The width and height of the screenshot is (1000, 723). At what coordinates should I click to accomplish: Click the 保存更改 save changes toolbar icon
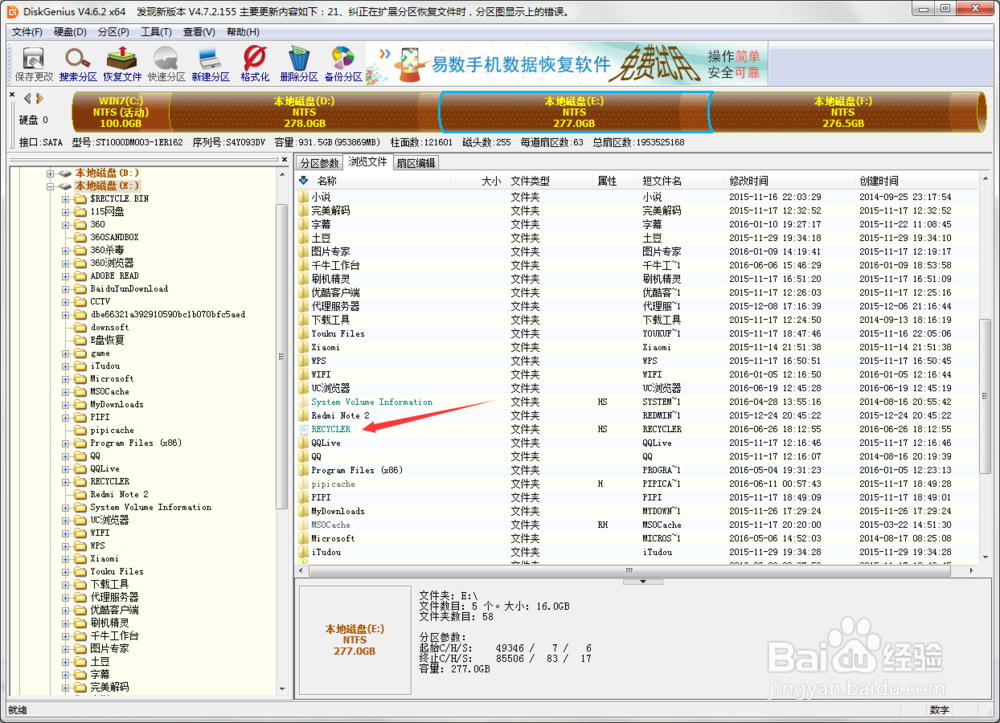33,64
